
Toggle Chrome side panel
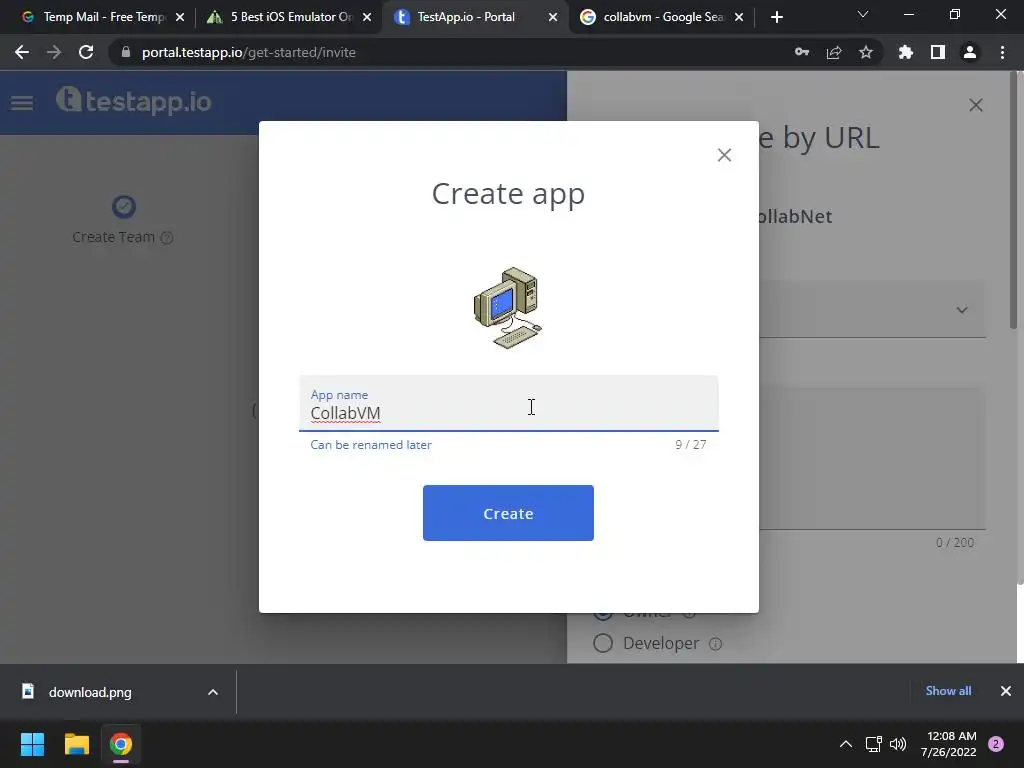[x=938, y=52]
